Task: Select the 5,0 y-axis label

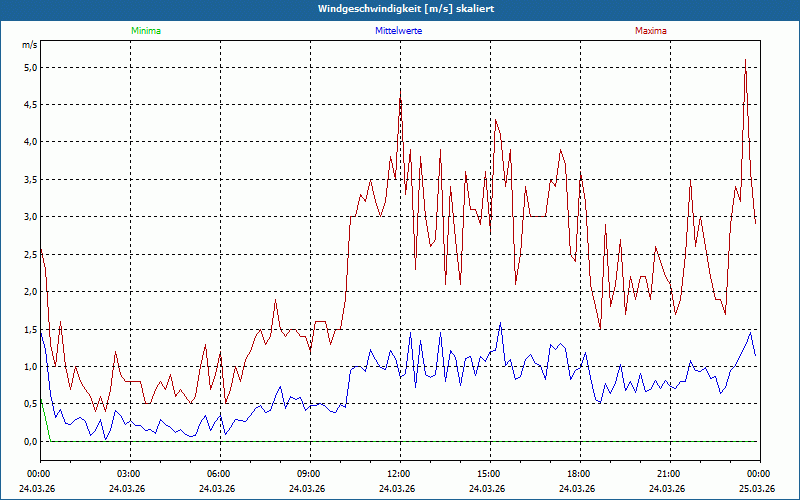Action: (30, 67)
